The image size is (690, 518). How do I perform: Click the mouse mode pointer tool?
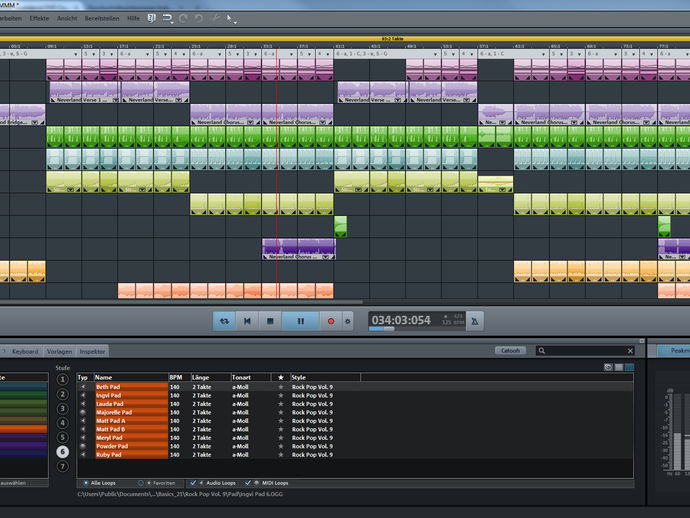(229, 18)
